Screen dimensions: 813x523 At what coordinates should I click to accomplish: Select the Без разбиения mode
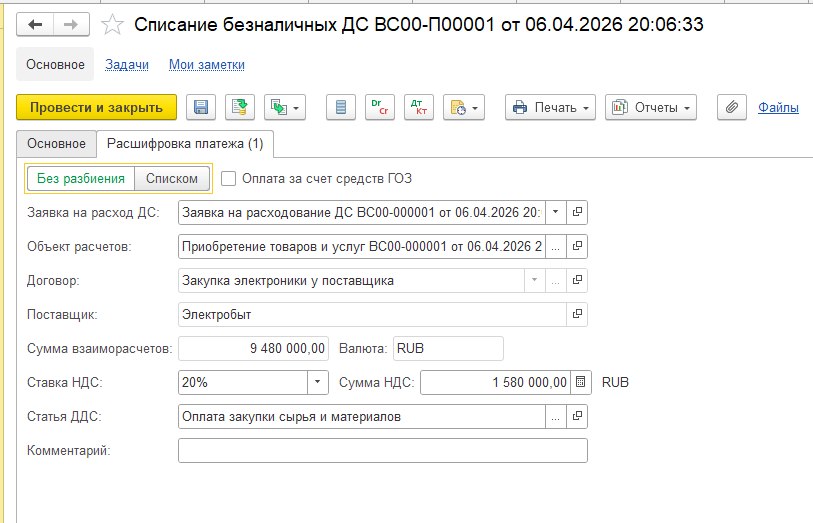pos(81,179)
